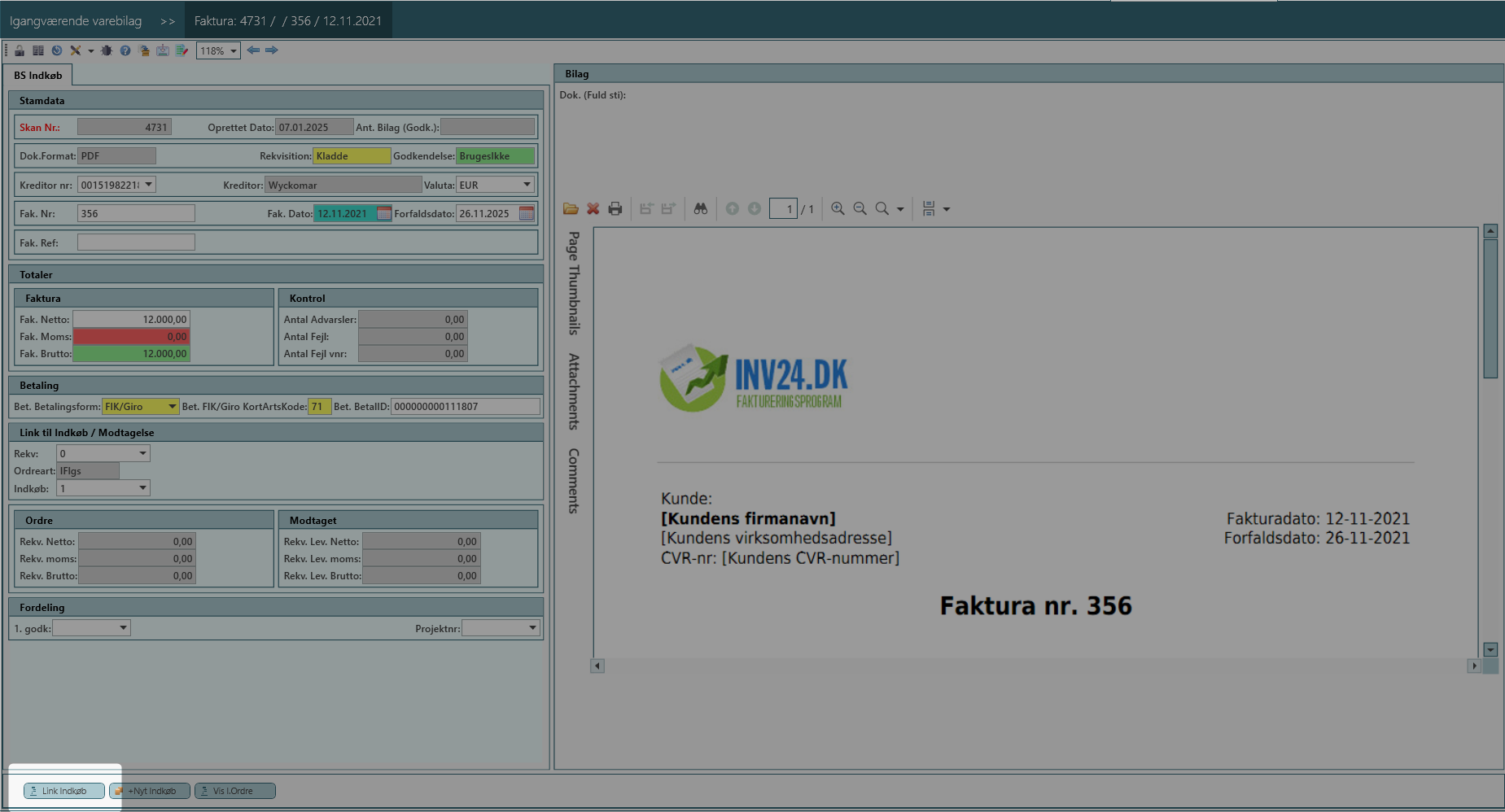1505x812 pixels.
Task: Select the BS Indkøb tab
Action: 38,76
